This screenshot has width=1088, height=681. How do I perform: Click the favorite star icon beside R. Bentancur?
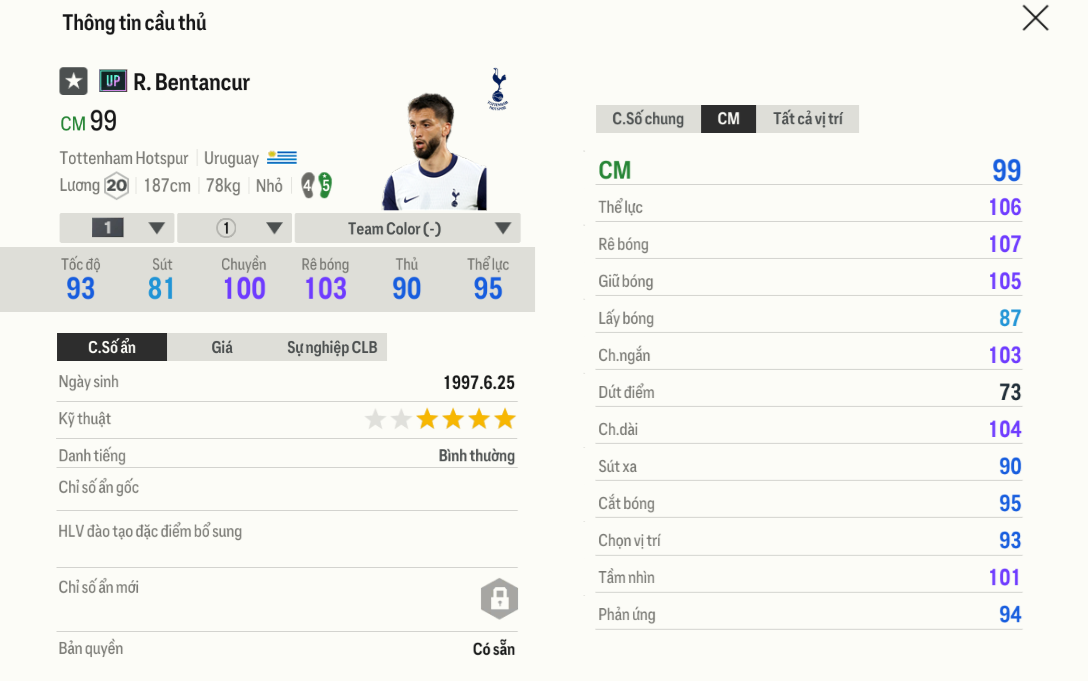(x=73, y=81)
